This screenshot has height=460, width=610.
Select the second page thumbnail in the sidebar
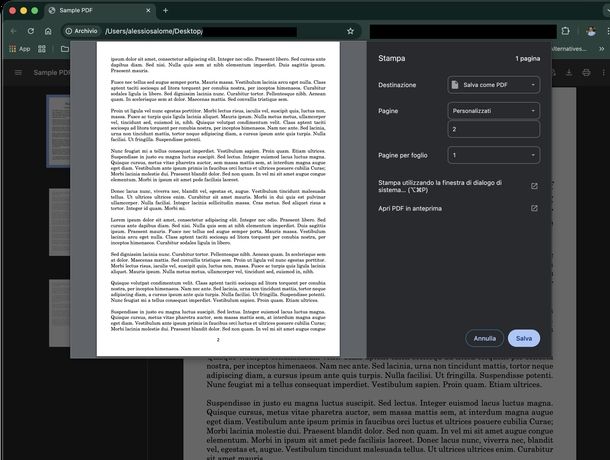coord(60,222)
